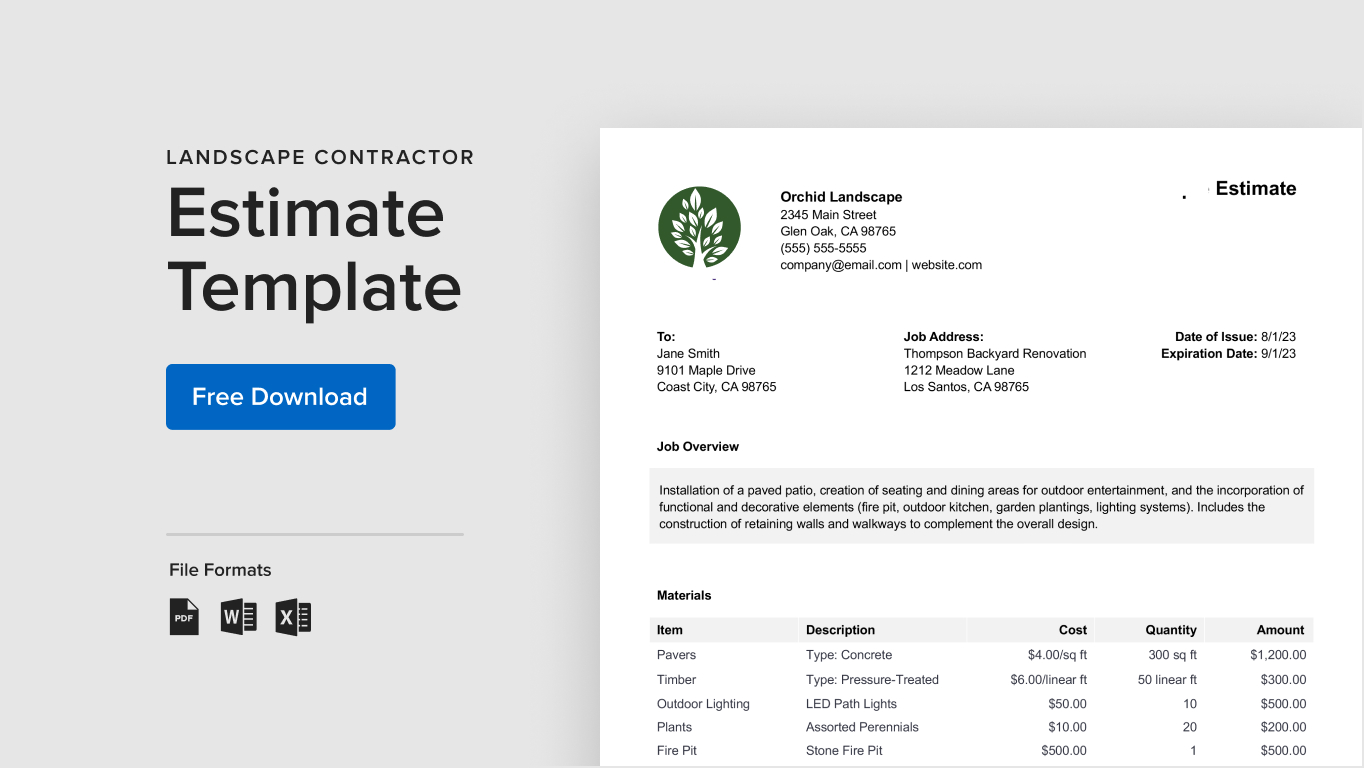Select the Amount column header
Screen dimensions: 1364x768
pos(1281,630)
